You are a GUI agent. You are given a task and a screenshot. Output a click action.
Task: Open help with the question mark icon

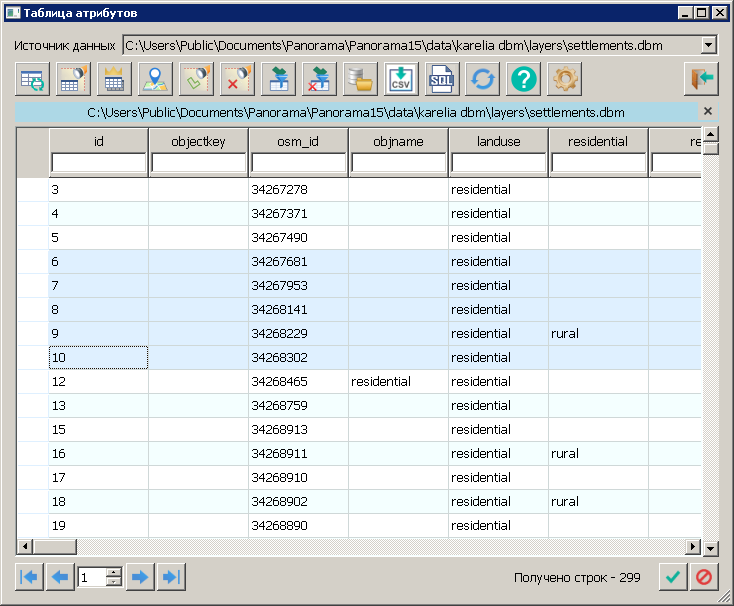(524, 78)
